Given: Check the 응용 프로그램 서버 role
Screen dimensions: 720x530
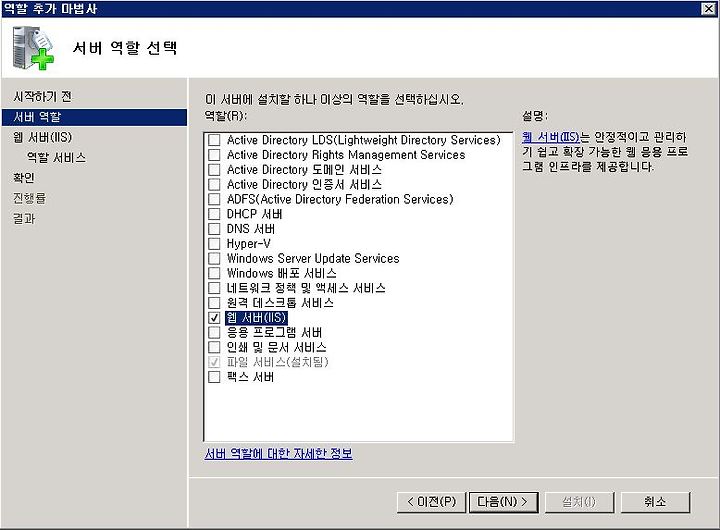Looking at the screenshot, I should pos(214,332).
